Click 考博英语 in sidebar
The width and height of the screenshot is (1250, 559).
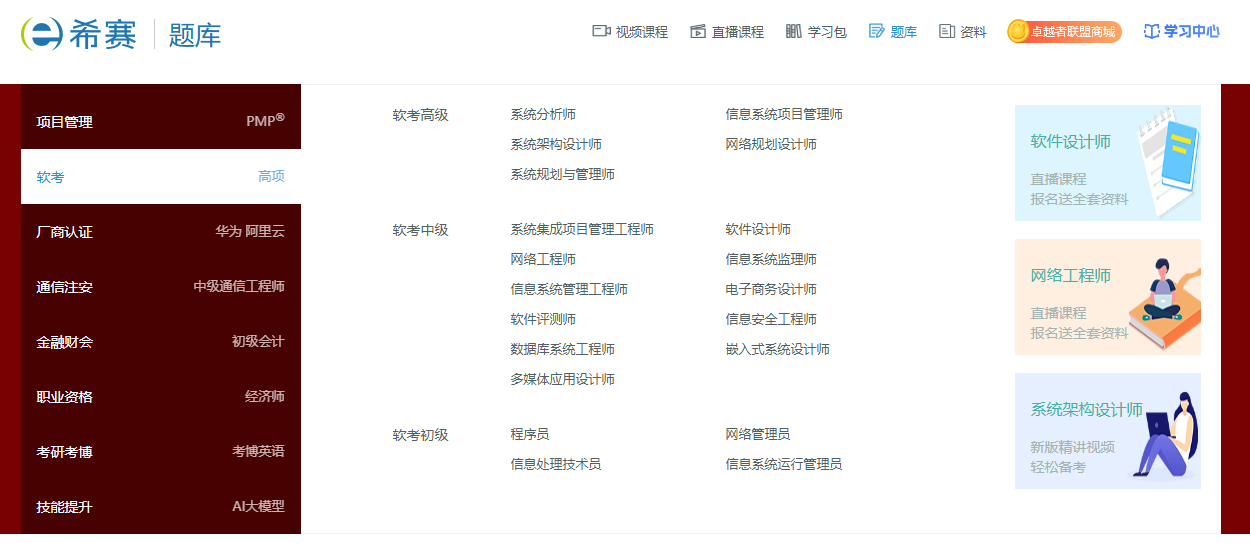point(258,452)
